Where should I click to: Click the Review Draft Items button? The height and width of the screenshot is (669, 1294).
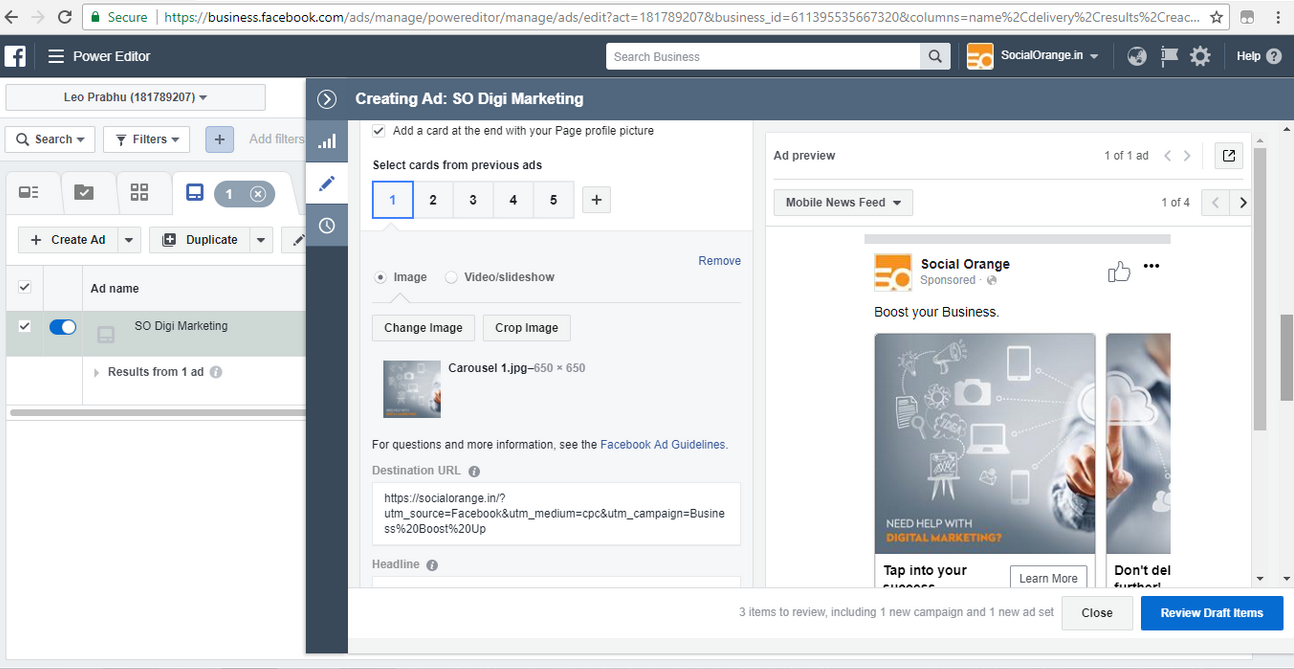click(1211, 612)
